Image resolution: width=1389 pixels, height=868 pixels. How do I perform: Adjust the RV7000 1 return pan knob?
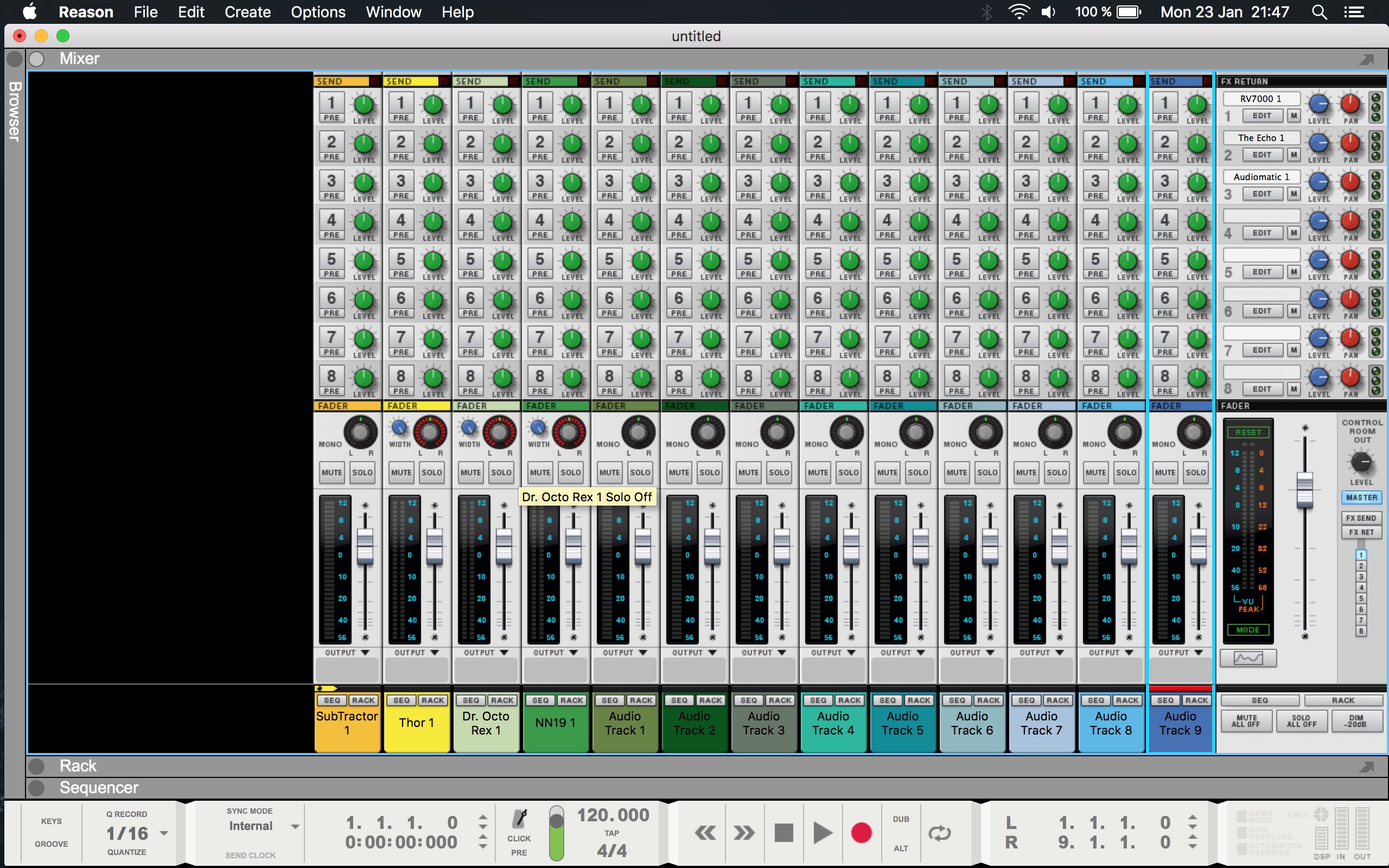pyautogui.click(x=1350, y=105)
